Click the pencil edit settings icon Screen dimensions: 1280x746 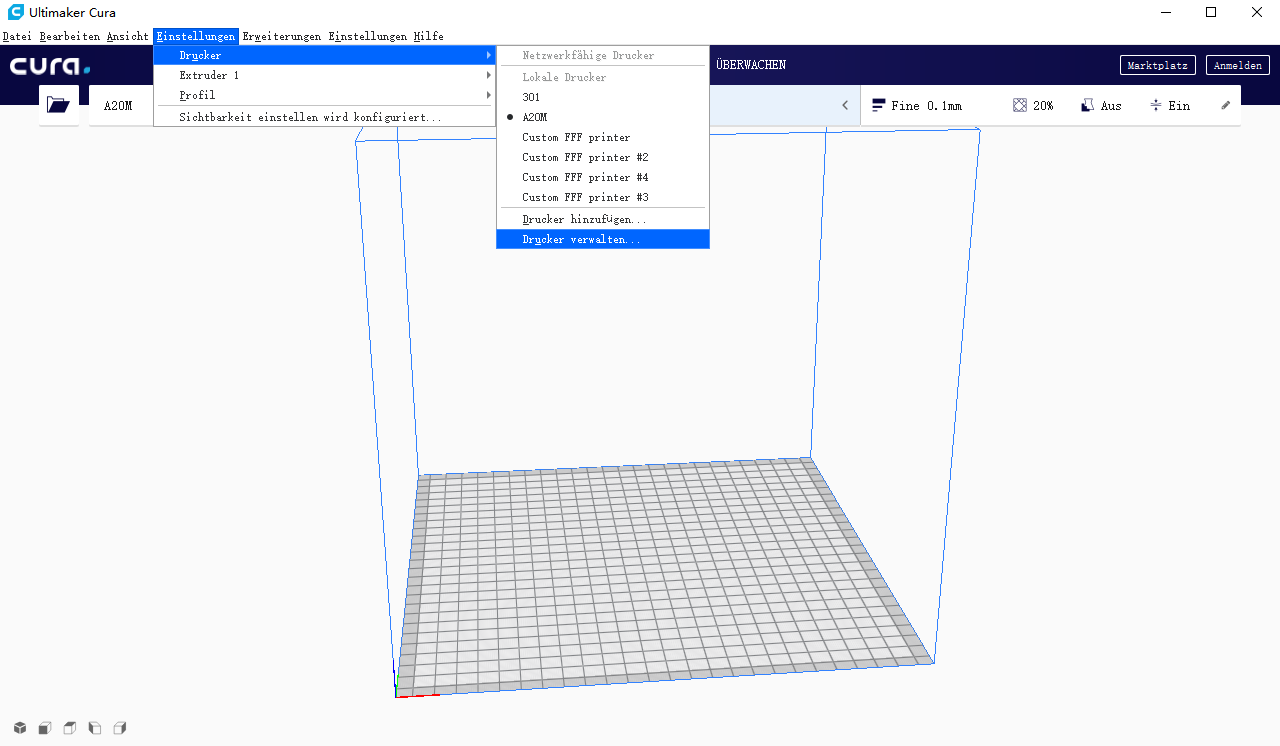coord(1226,105)
